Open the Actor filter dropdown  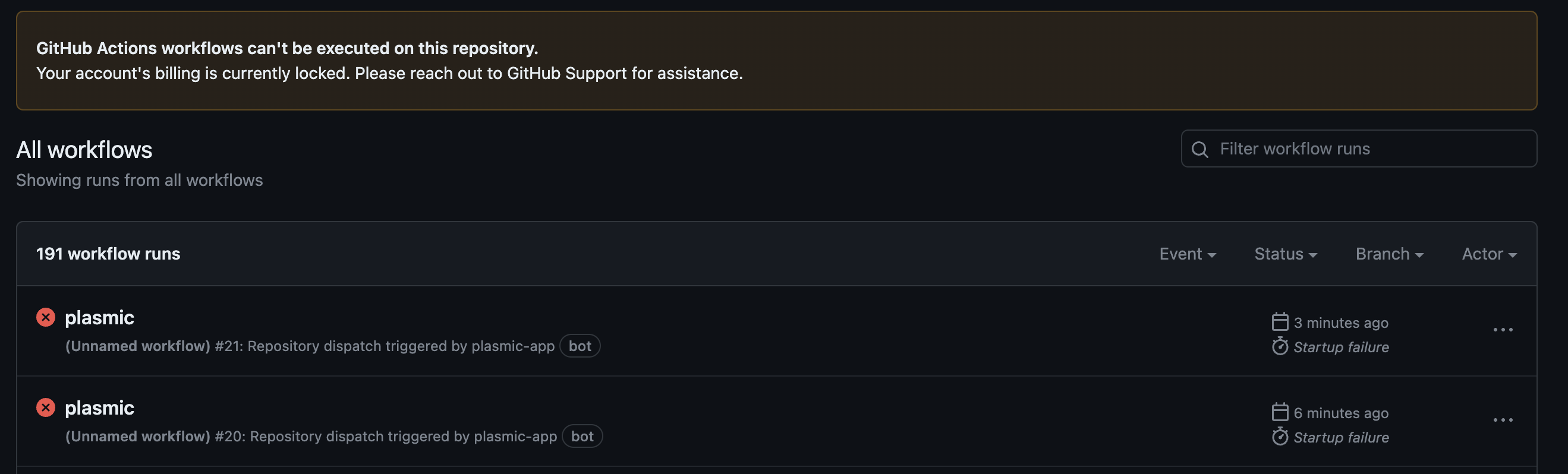pyautogui.click(x=1488, y=254)
